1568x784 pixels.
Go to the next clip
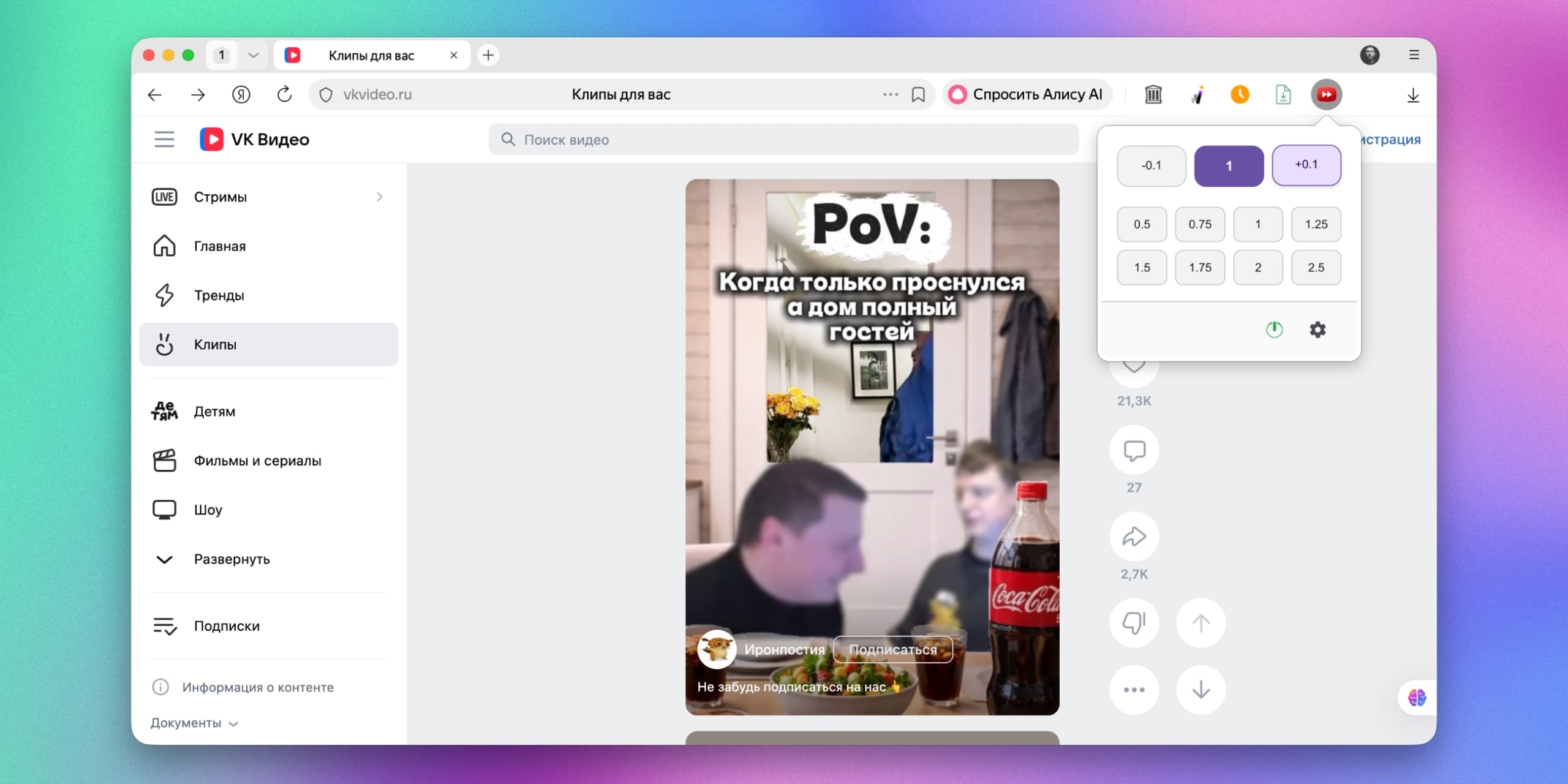(1201, 690)
